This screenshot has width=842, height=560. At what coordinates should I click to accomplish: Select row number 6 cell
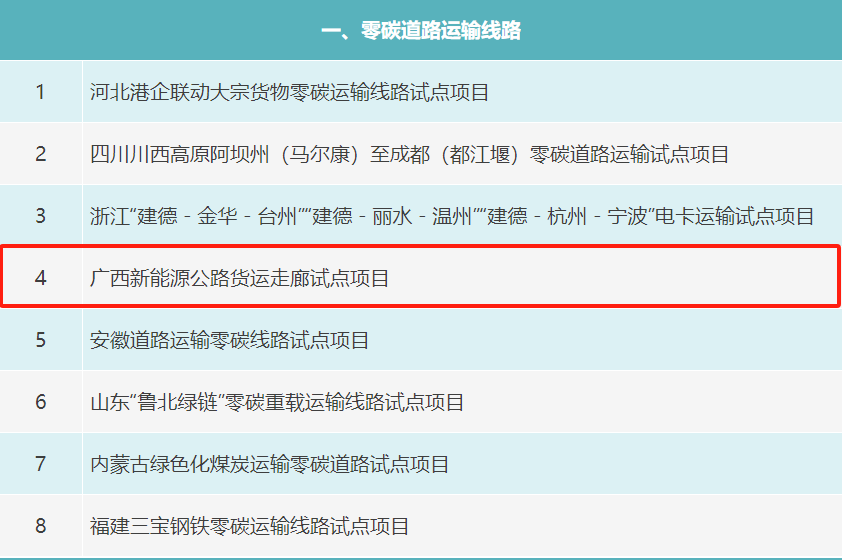[40, 402]
